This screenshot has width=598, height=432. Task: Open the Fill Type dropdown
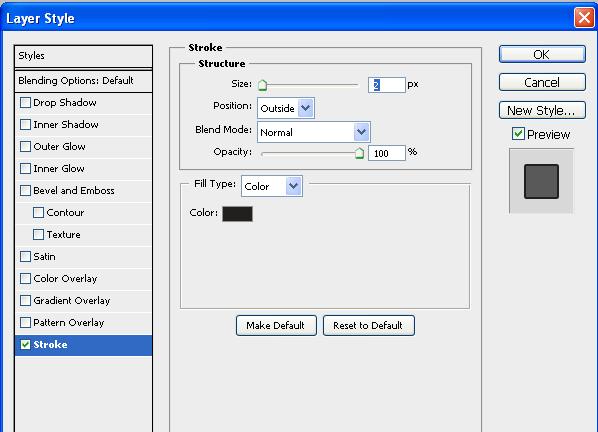272,186
